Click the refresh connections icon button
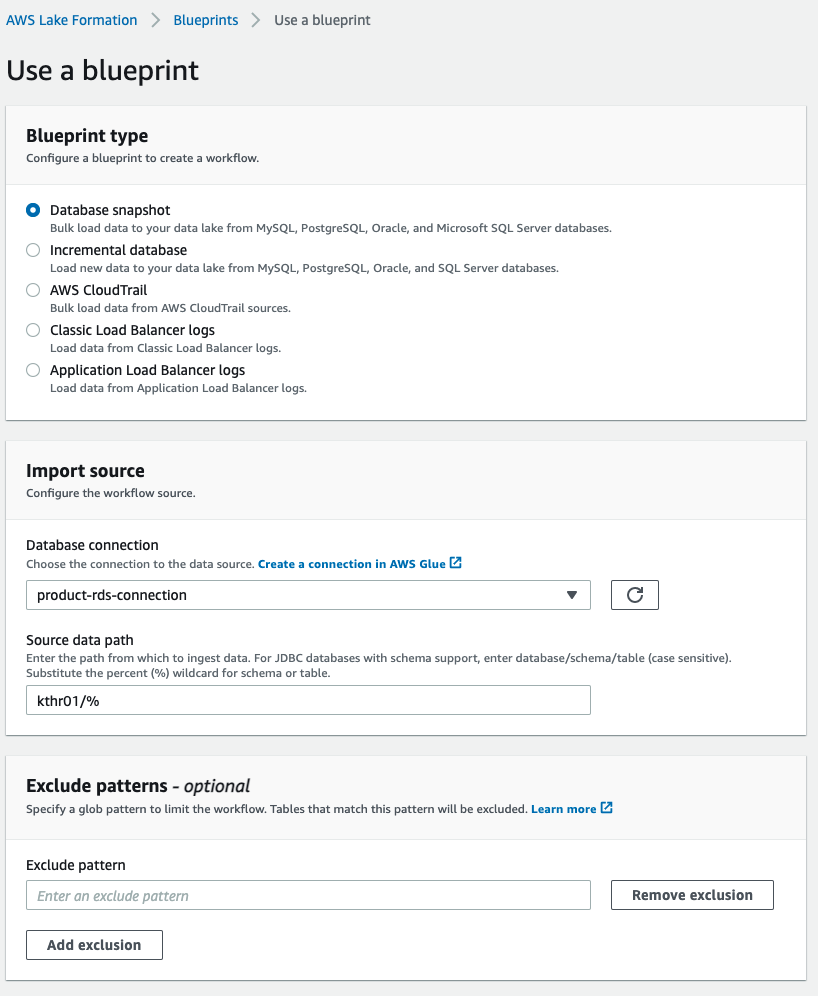 [634, 595]
